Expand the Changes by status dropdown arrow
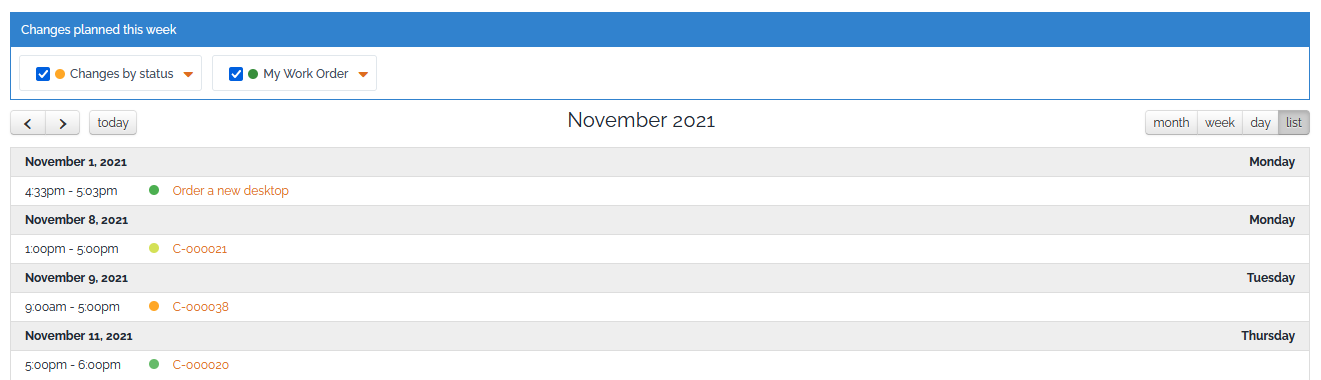Screen dimensions: 1321x380 188,75
